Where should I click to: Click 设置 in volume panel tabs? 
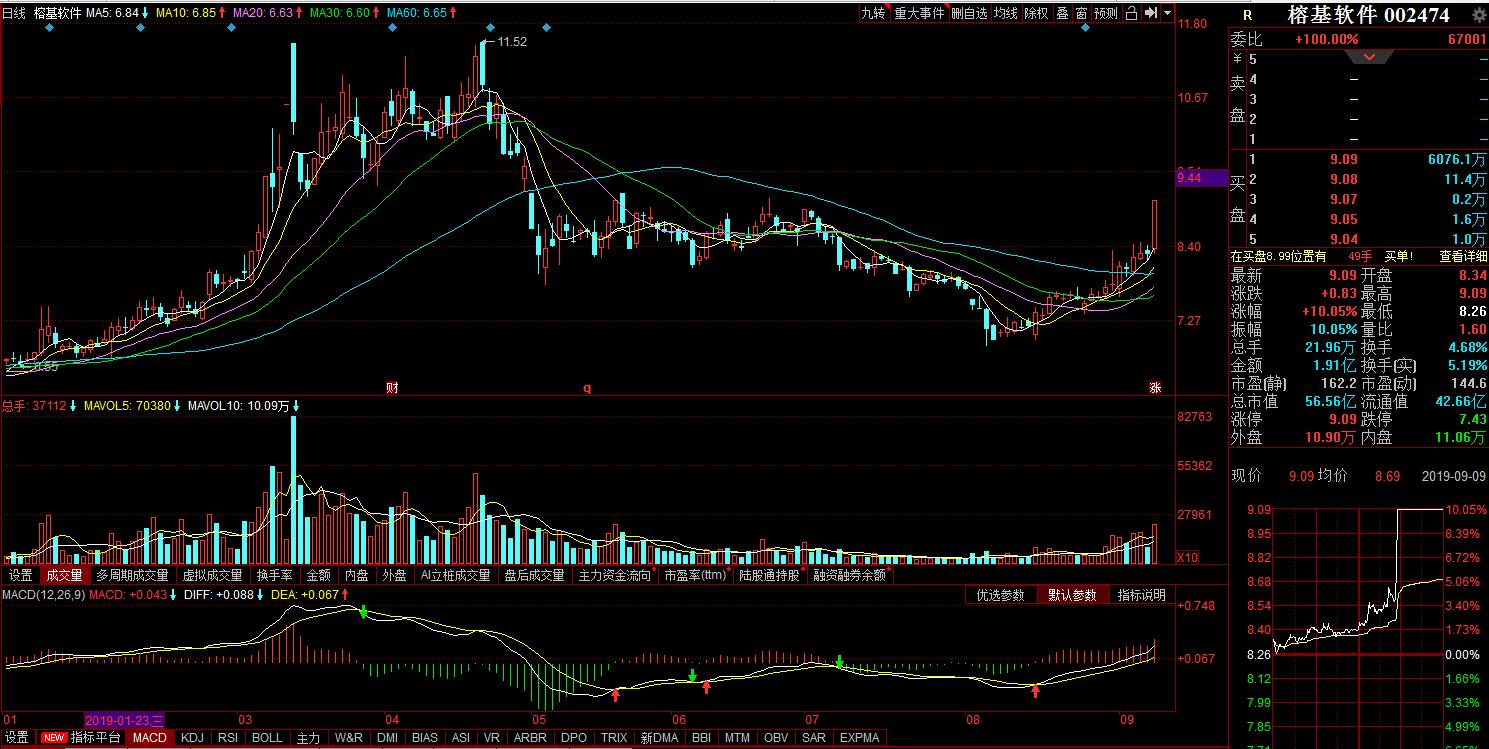coord(20,575)
